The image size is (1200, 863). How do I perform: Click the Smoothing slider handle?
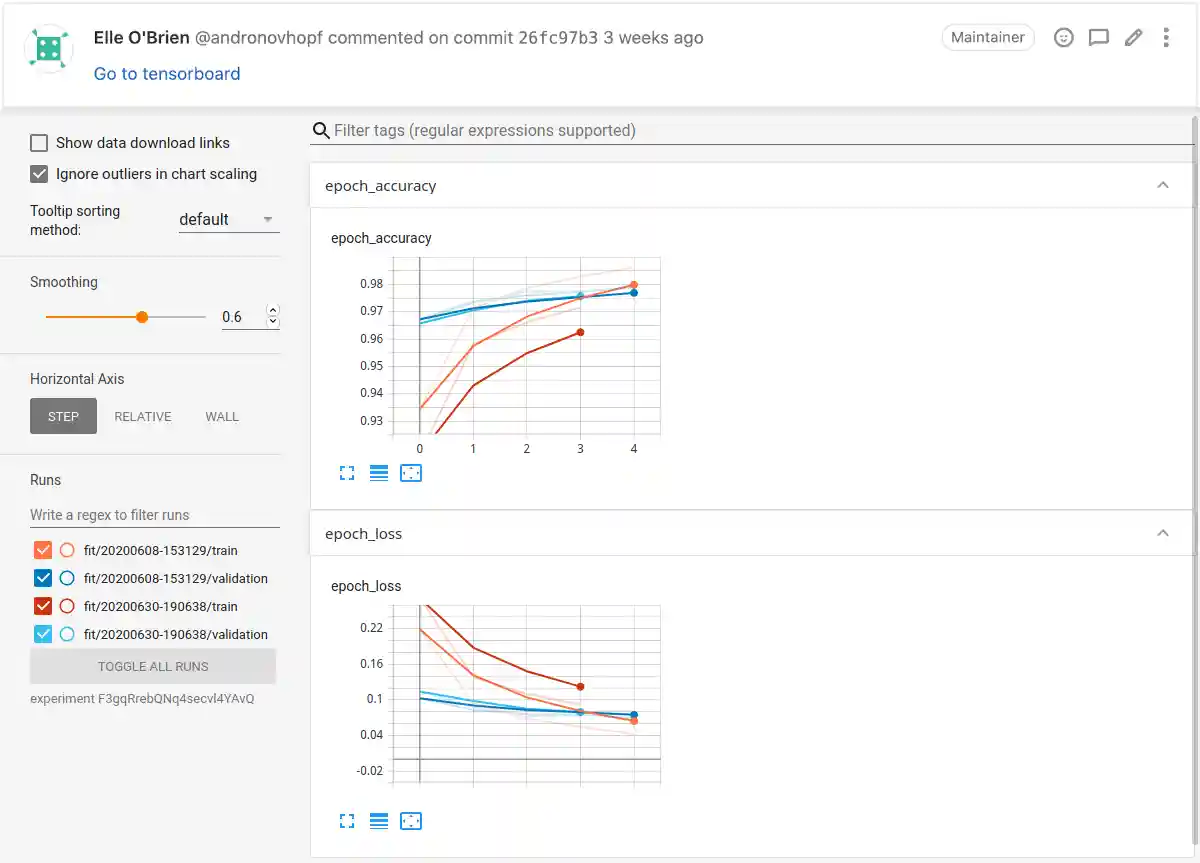click(141, 316)
